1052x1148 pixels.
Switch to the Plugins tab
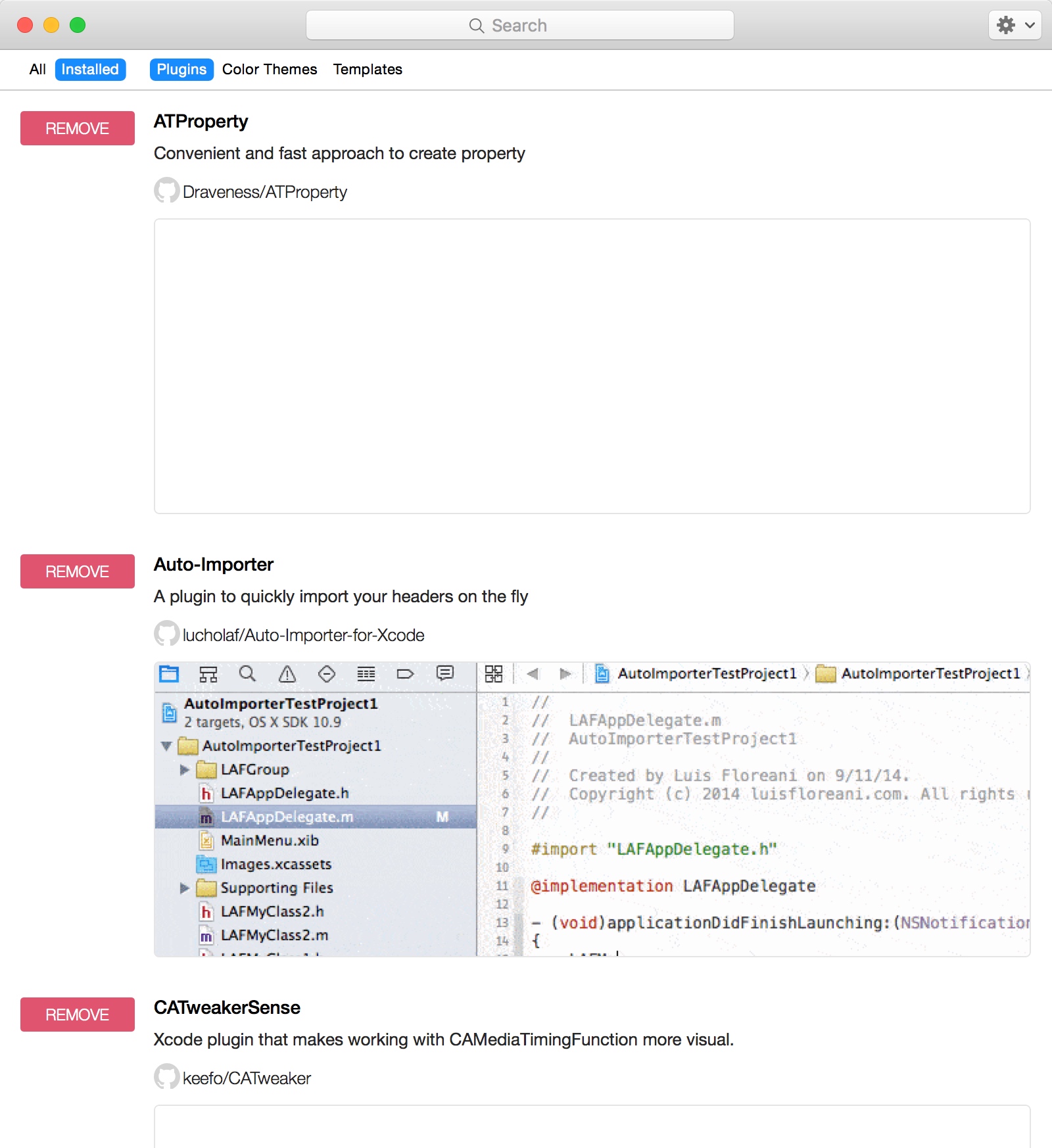click(181, 69)
